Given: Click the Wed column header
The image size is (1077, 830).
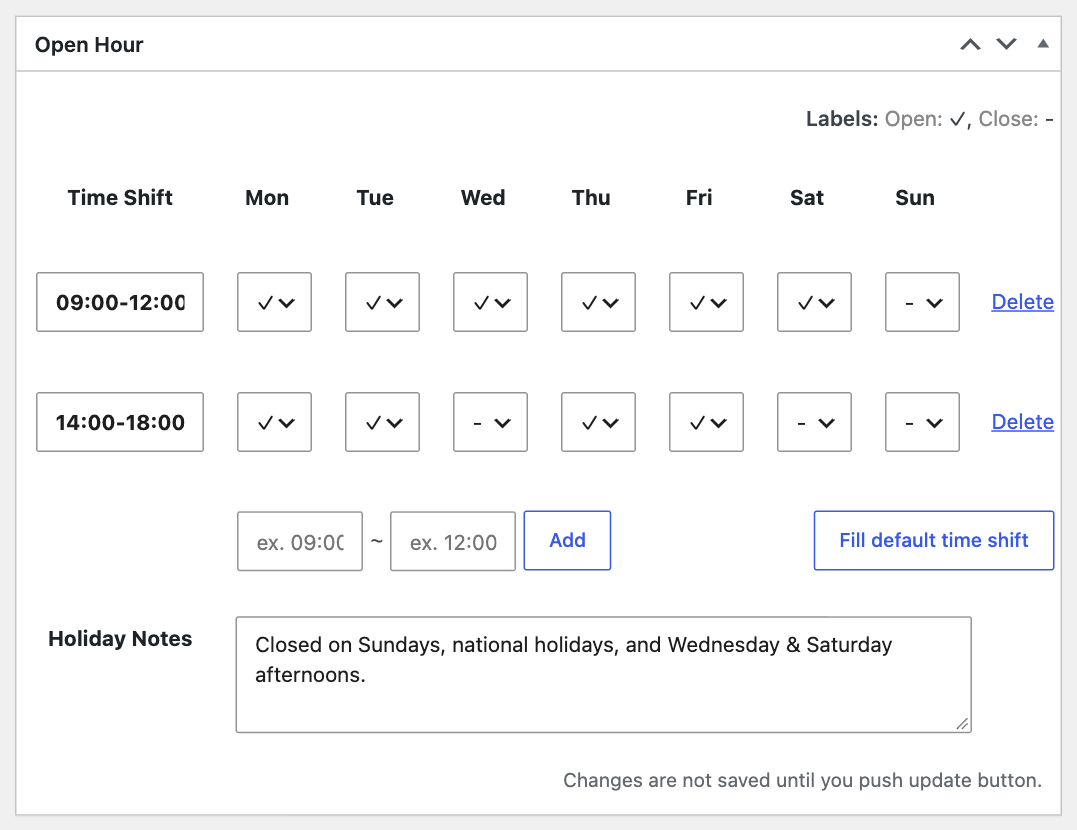Looking at the screenshot, I should [x=483, y=198].
